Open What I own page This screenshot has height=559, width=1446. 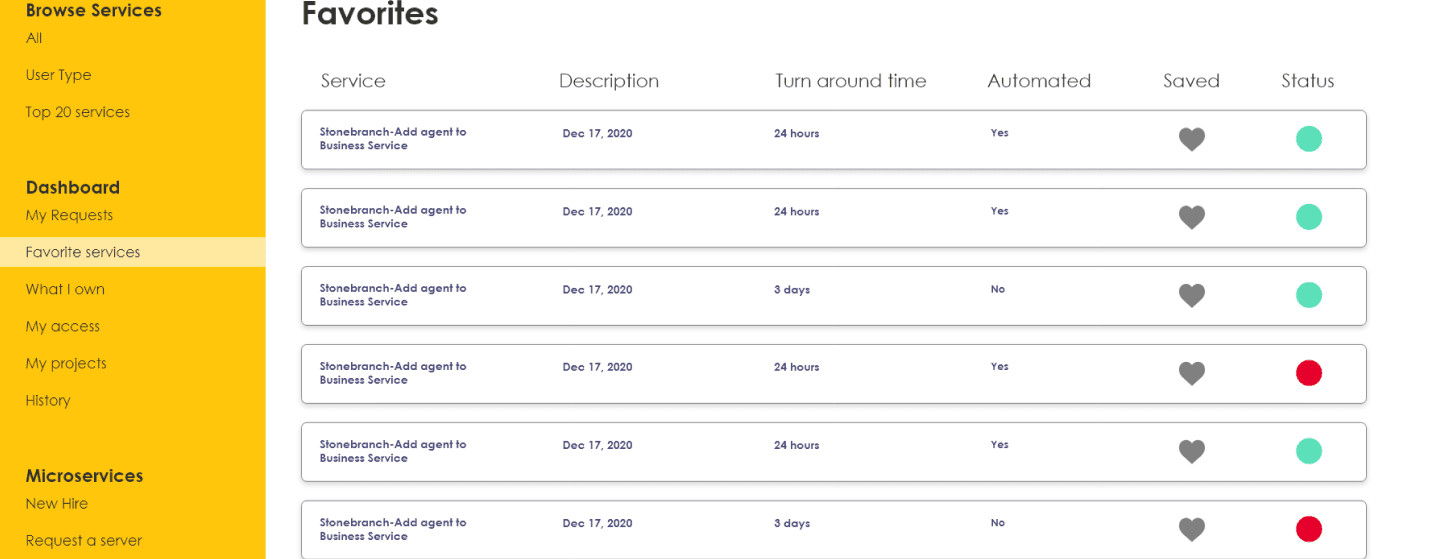[x=65, y=289]
